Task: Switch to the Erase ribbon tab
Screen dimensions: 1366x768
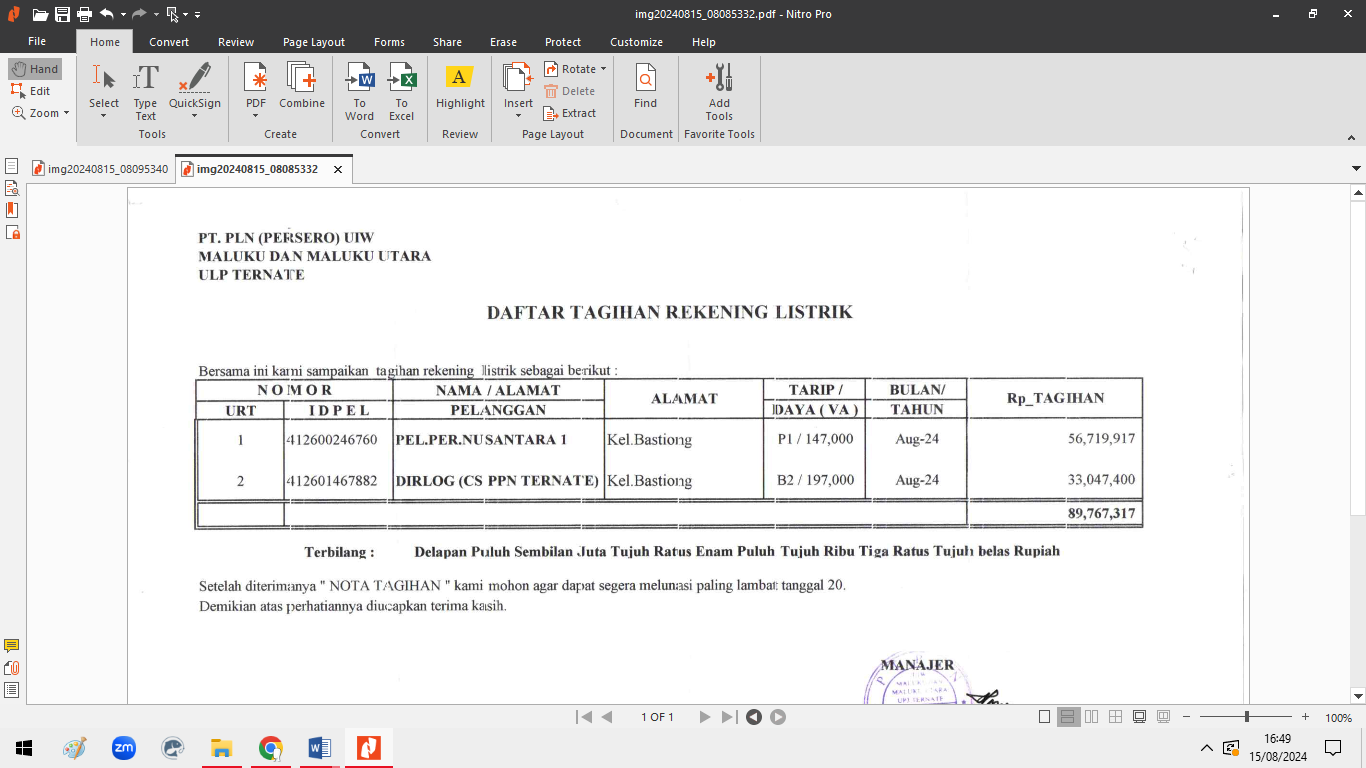Action: pos(504,42)
